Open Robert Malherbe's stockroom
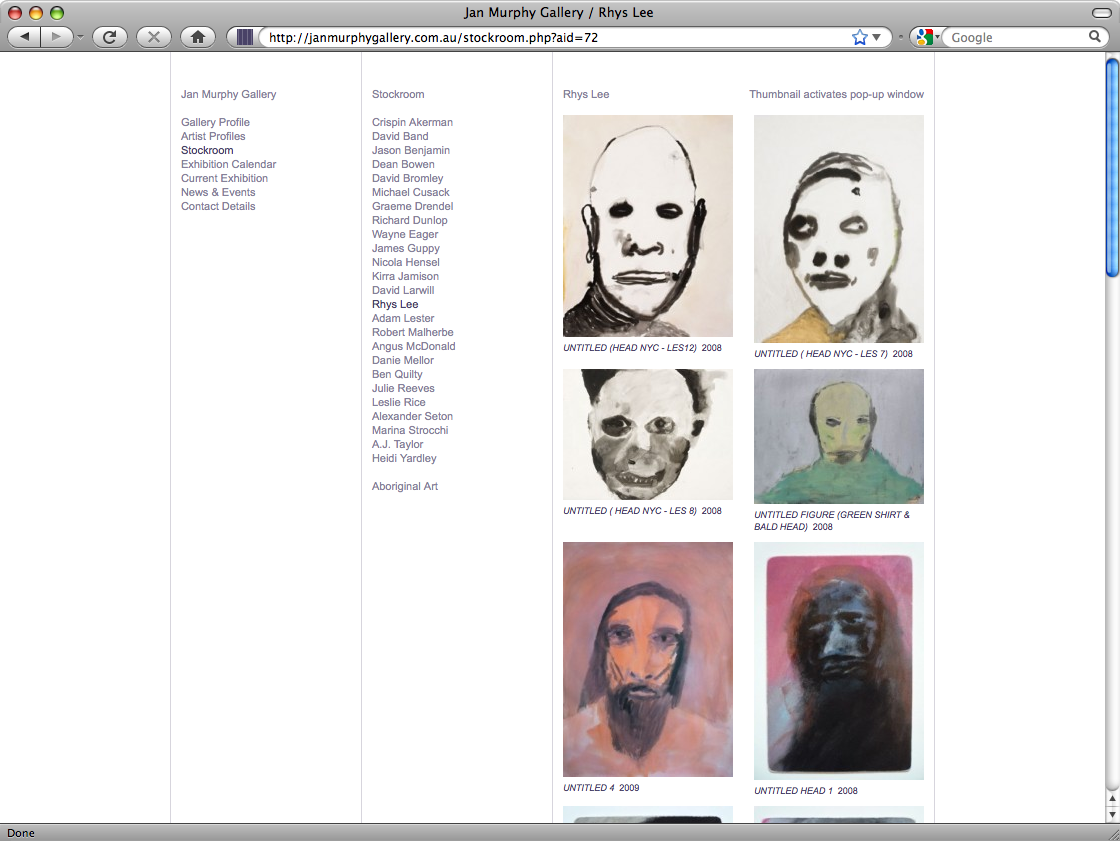This screenshot has height=841, width=1120. pyautogui.click(x=412, y=332)
